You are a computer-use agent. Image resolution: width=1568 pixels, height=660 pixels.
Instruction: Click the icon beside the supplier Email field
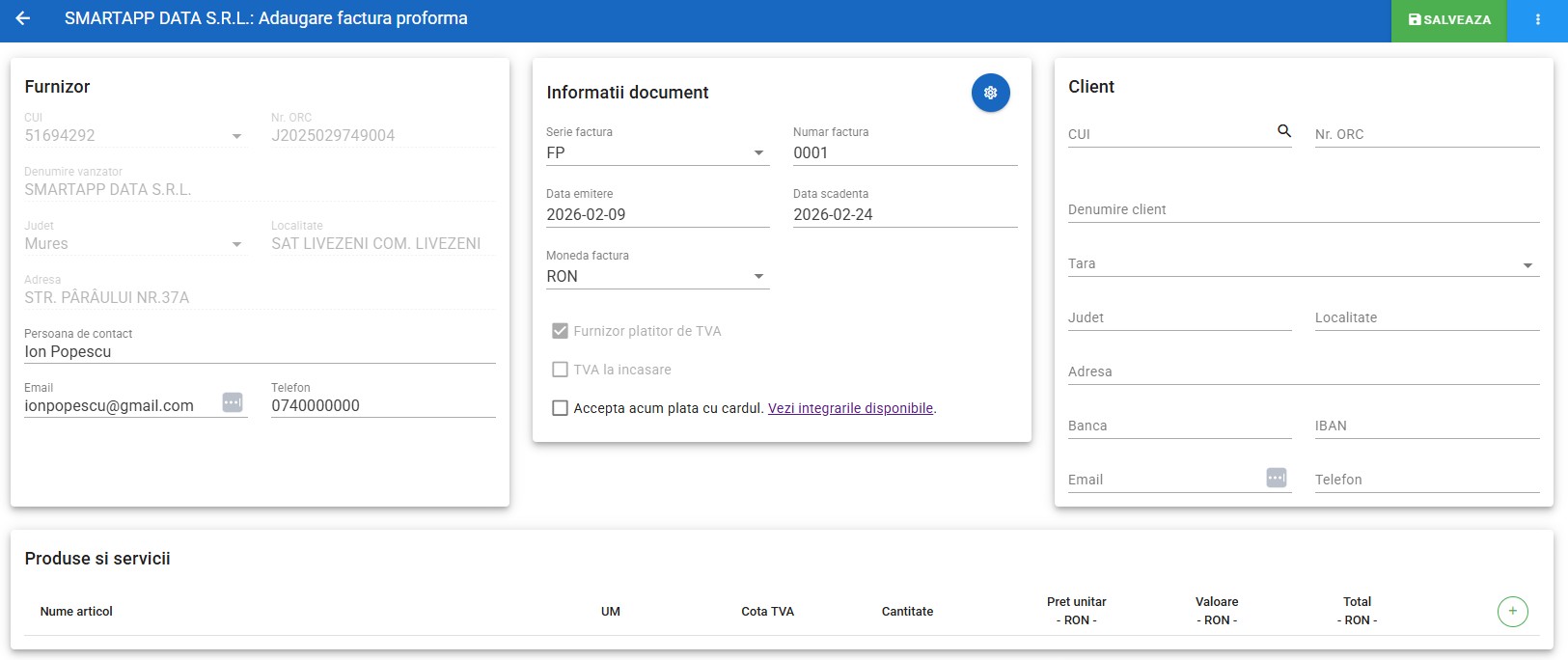233,403
